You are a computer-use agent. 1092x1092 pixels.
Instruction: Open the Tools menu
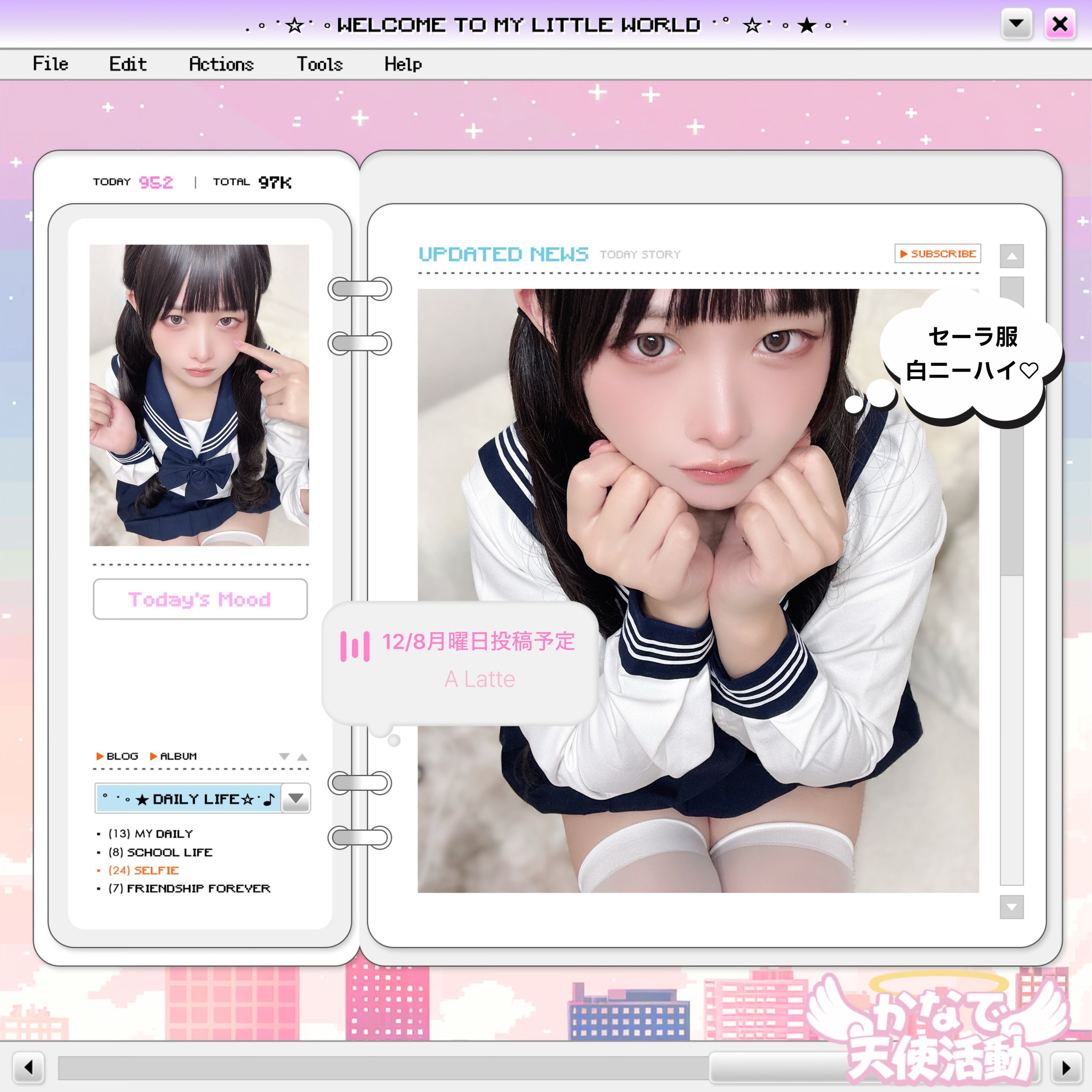tap(319, 64)
